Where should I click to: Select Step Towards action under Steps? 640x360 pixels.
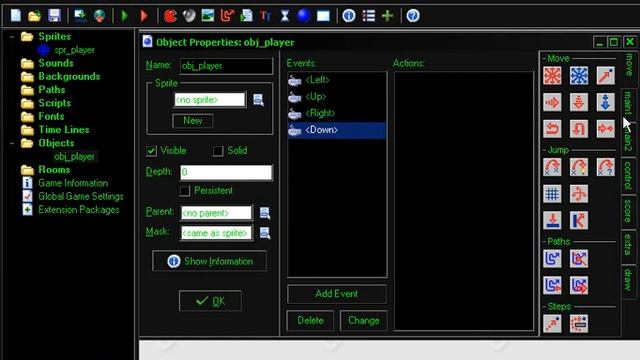click(x=552, y=323)
